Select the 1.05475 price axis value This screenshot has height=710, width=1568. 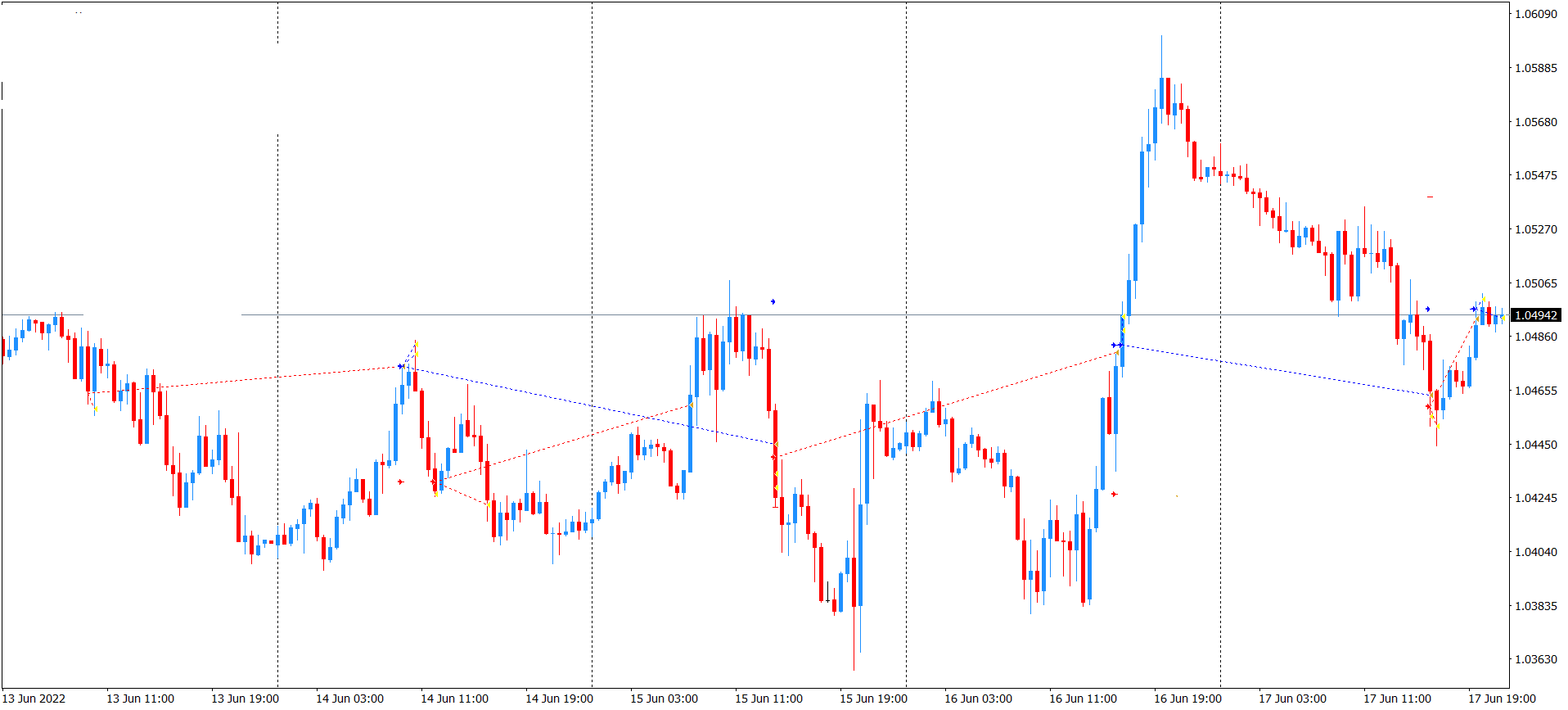click(1536, 175)
